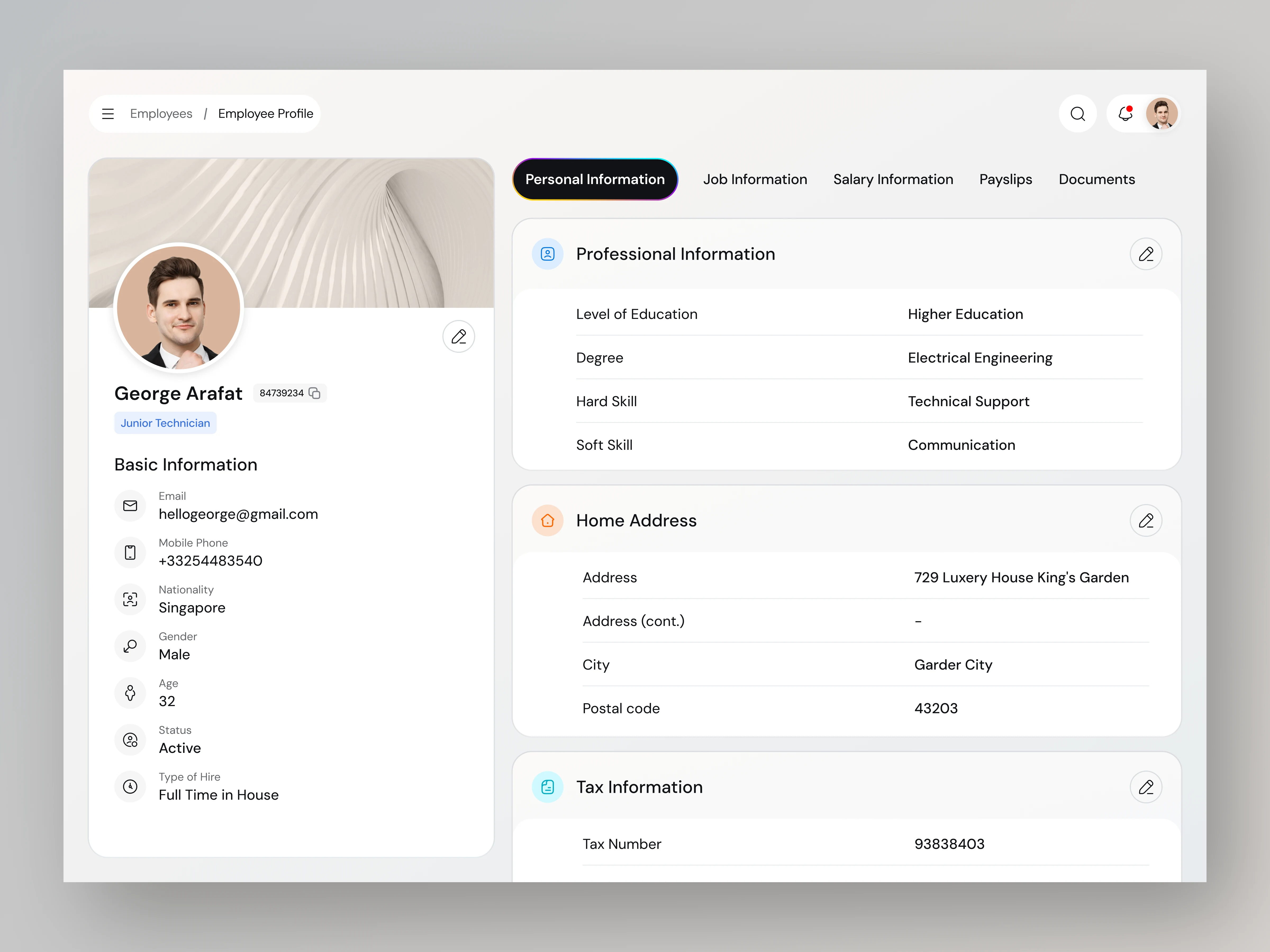Click the Gender icon
Image resolution: width=1270 pixels, height=952 pixels.
click(130, 646)
